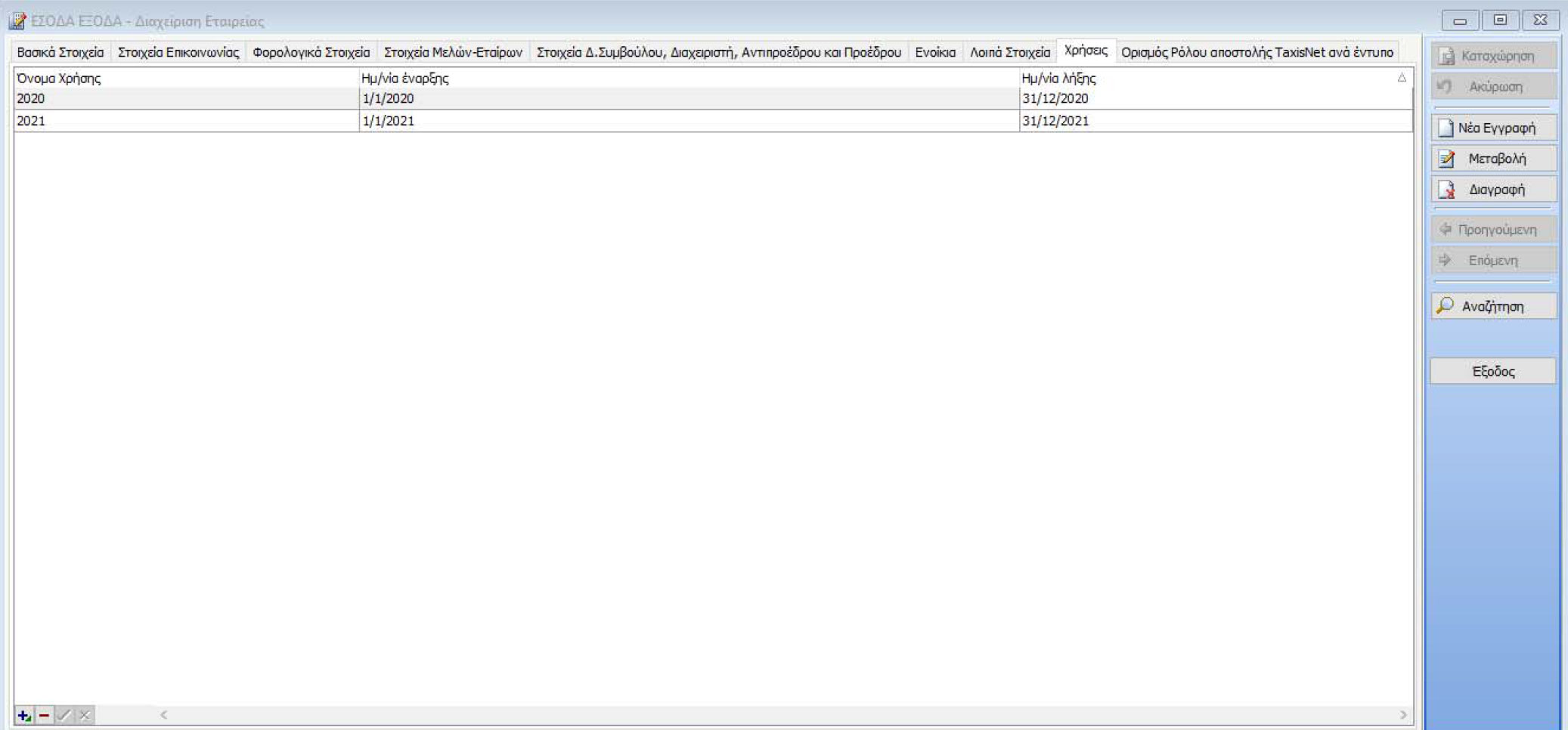Click the horizontal scrollbar right arrow
The height and width of the screenshot is (730, 1568).
pyautogui.click(x=1403, y=715)
